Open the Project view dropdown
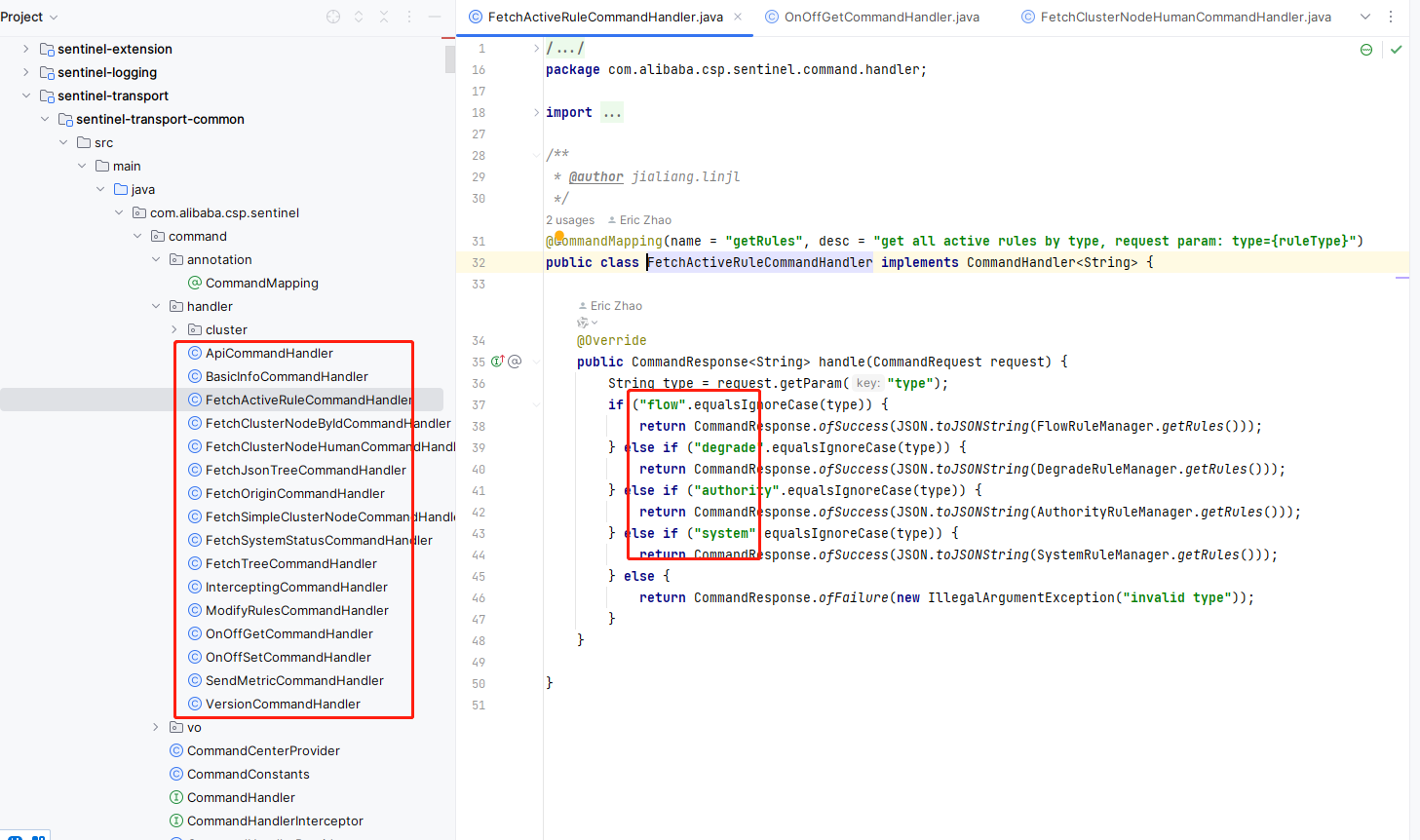Viewport: 1420px width, 840px height. pos(30,17)
